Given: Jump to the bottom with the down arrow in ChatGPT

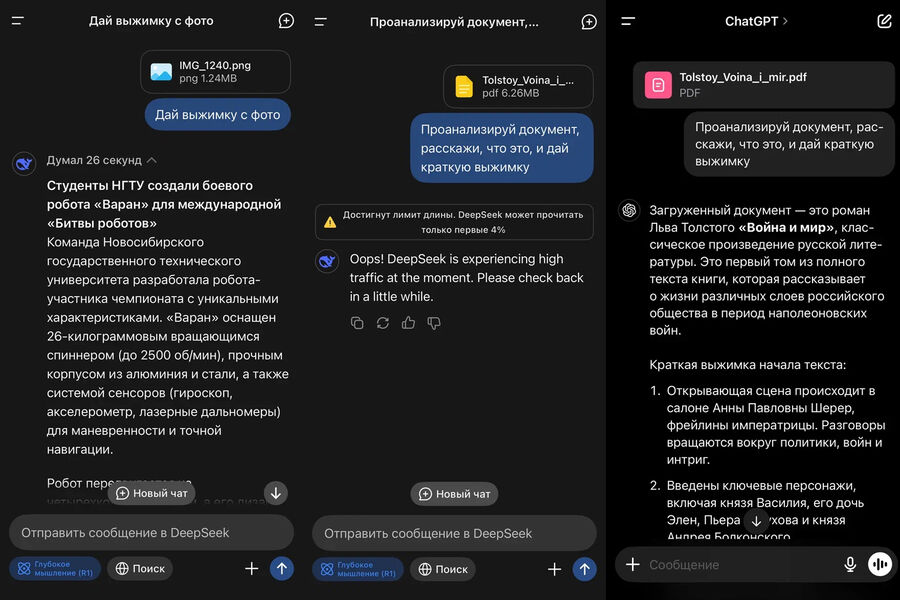Looking at the screenshot, I should [x=757, y=521].
